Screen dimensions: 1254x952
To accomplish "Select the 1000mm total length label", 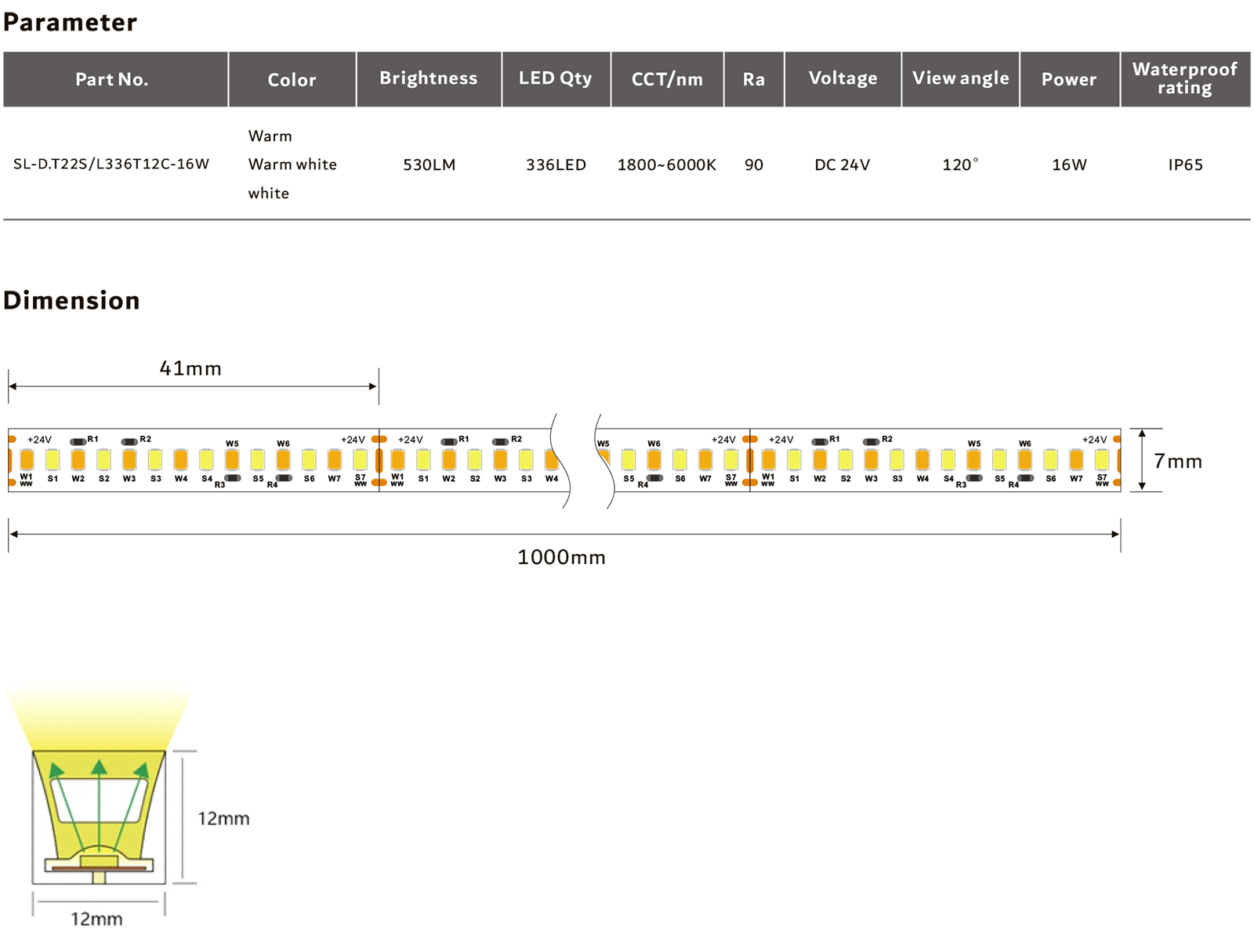I will click(561, 558).
